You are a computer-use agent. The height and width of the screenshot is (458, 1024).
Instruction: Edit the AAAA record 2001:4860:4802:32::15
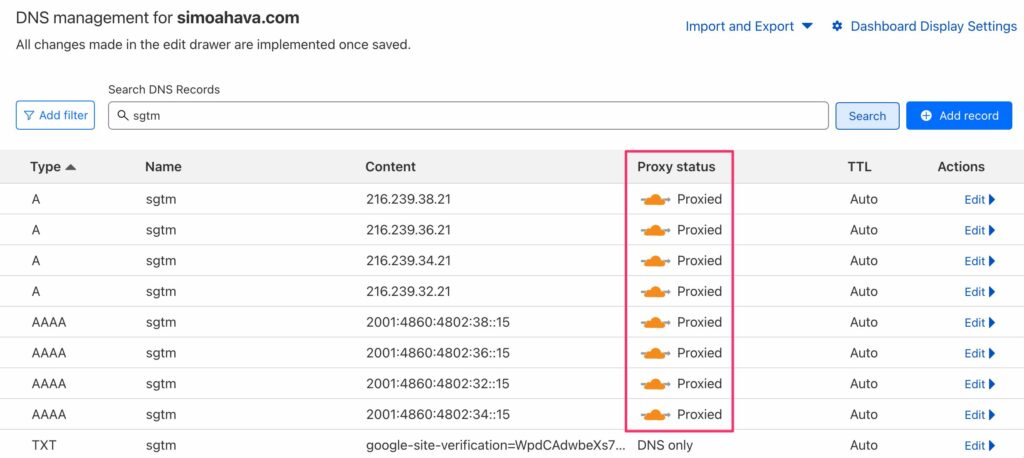pyautogui.click(x=980, y=384)
